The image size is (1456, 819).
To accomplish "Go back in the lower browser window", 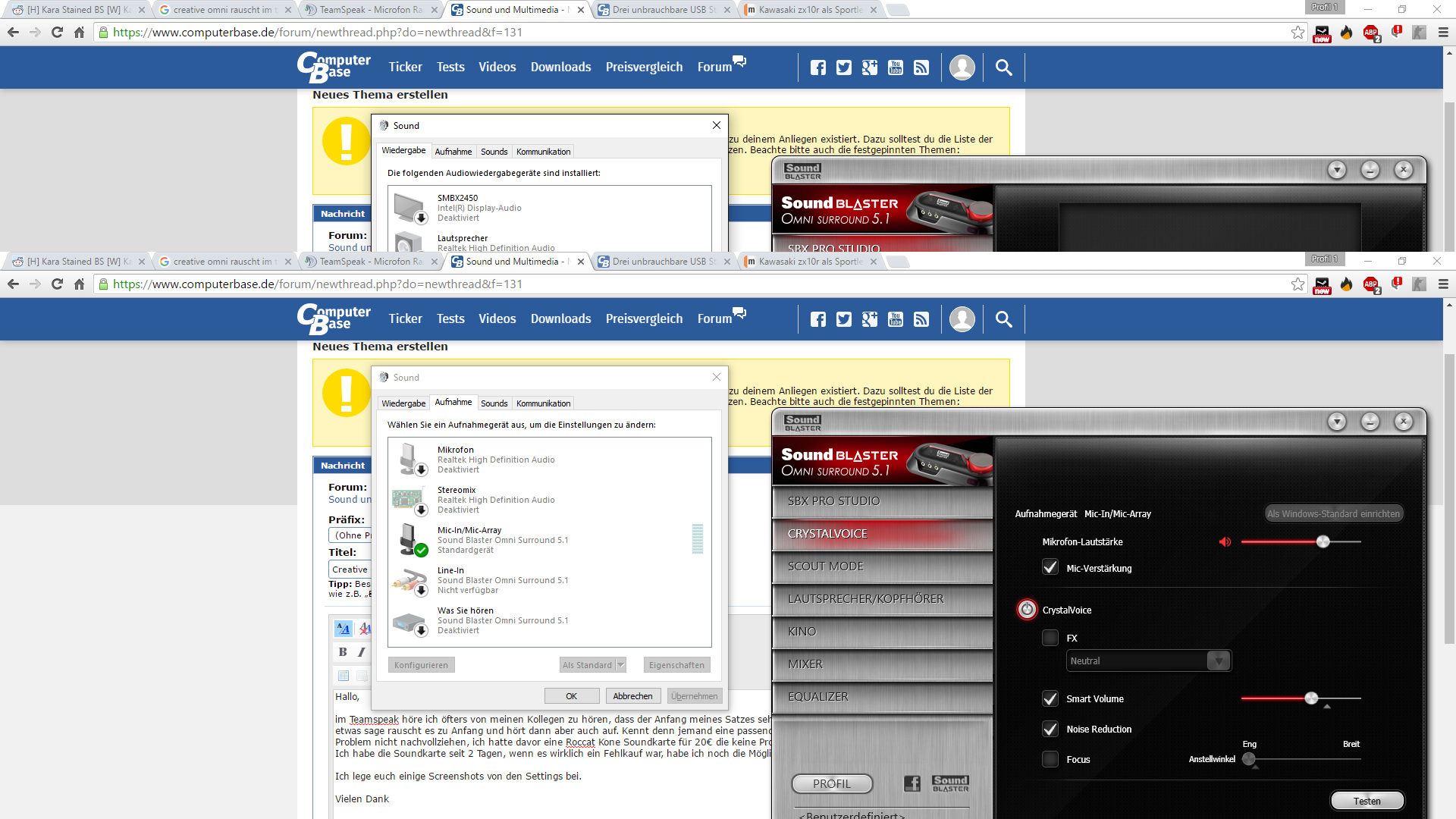I will (13, 284).
